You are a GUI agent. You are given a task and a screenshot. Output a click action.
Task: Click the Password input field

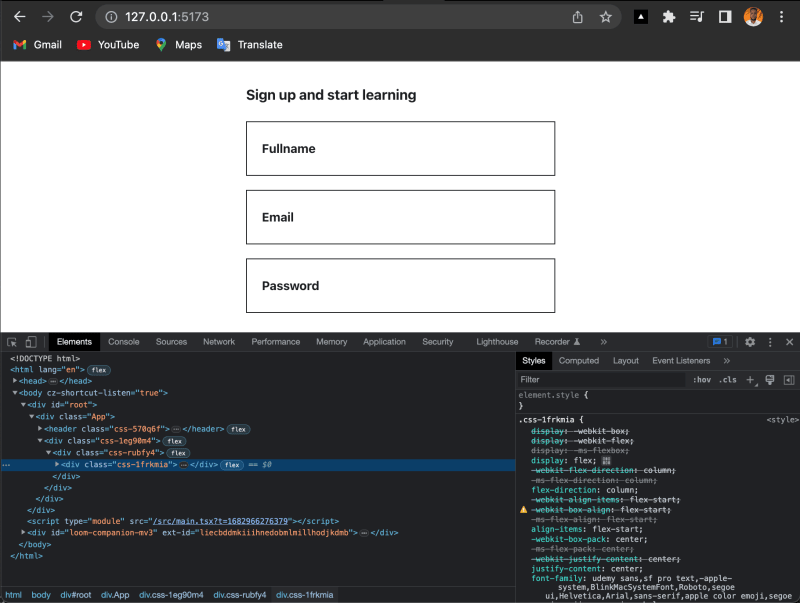pos(401,286)
